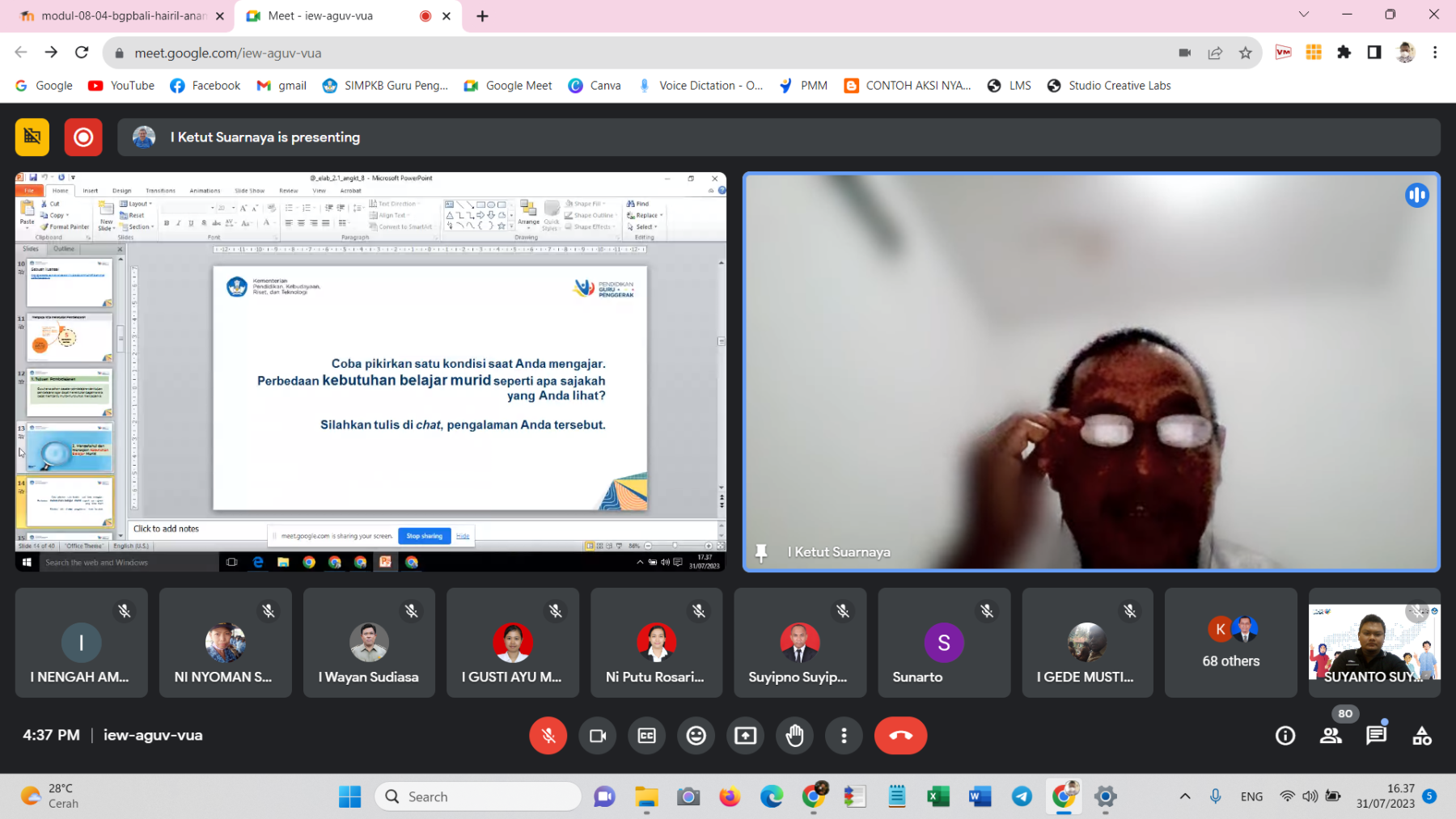Show hidden icons in the system tray
1456x819 pixels.
click(1185, 796)
